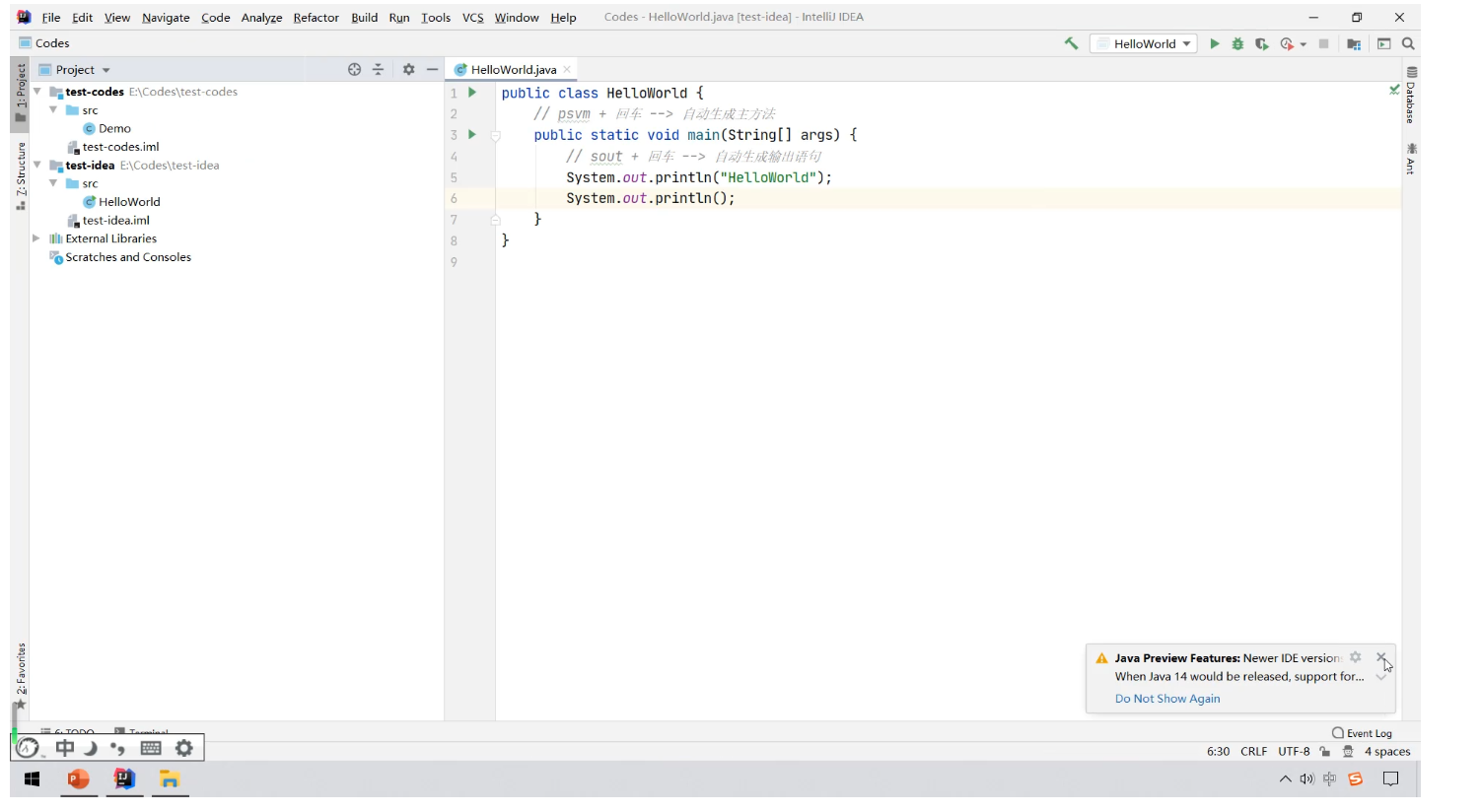Click Do Not Show Again link
Viewport: 1481px width, 812px height.
1167,699
